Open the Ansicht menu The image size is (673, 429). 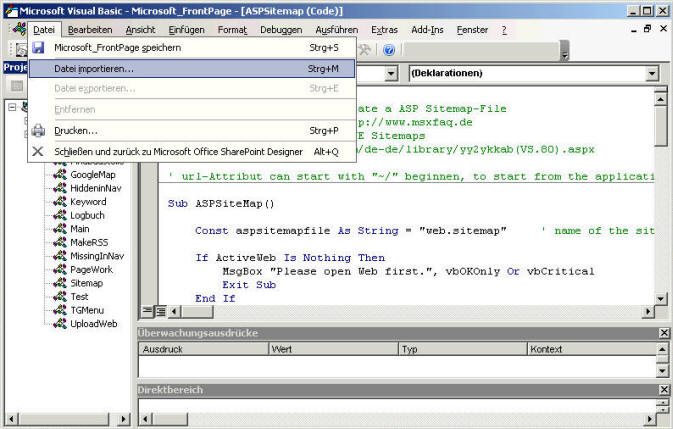point(140,30)
